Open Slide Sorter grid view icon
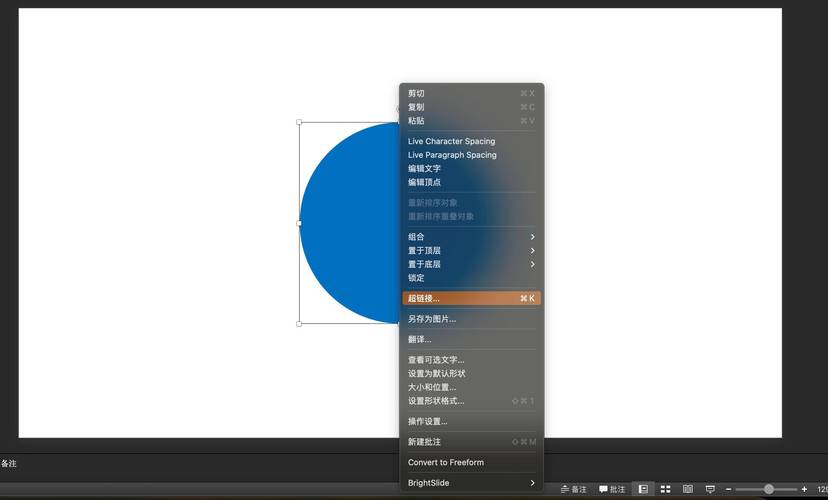Viewport: 828px width, 500px height. click(x=665, y=489)
